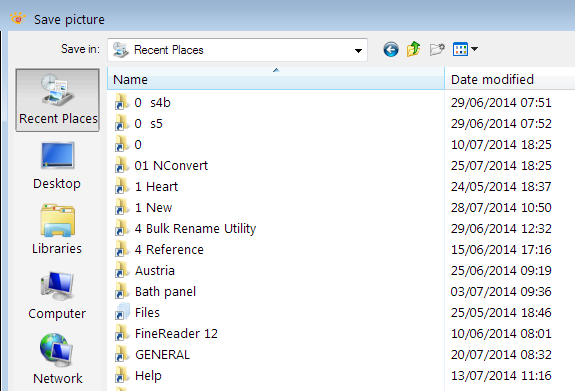Click date '13/07/2014 11:16'

[501, 376]
